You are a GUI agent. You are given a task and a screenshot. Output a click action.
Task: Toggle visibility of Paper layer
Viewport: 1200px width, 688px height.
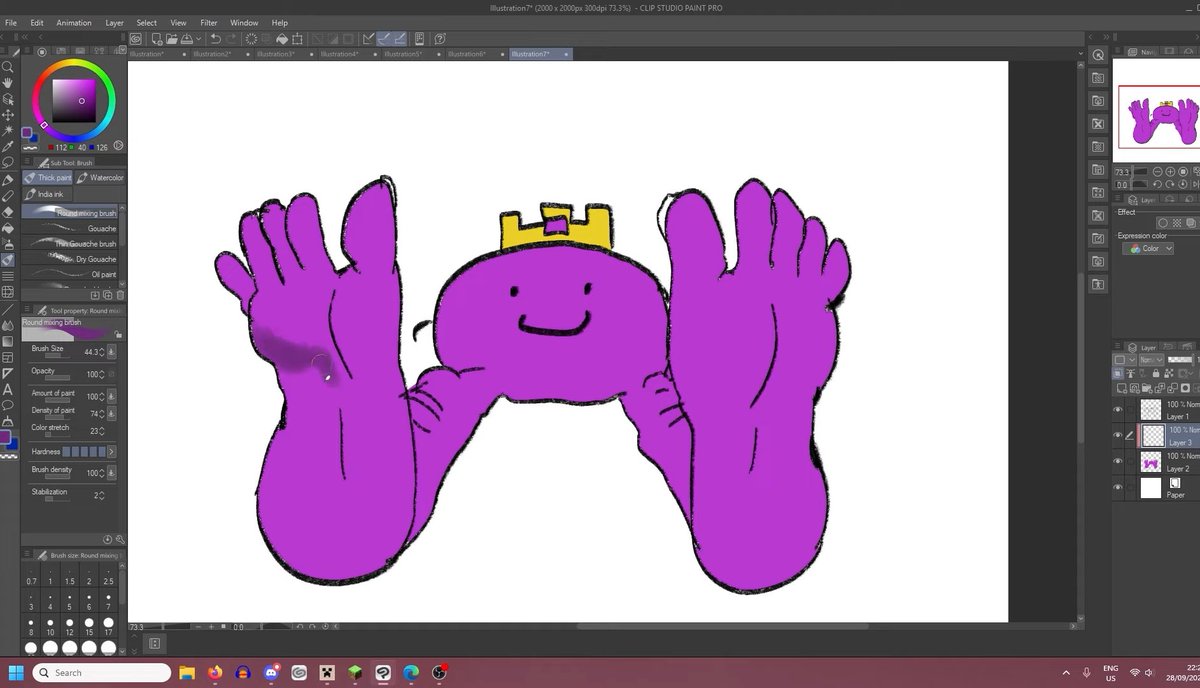(x=1118, y=487)
